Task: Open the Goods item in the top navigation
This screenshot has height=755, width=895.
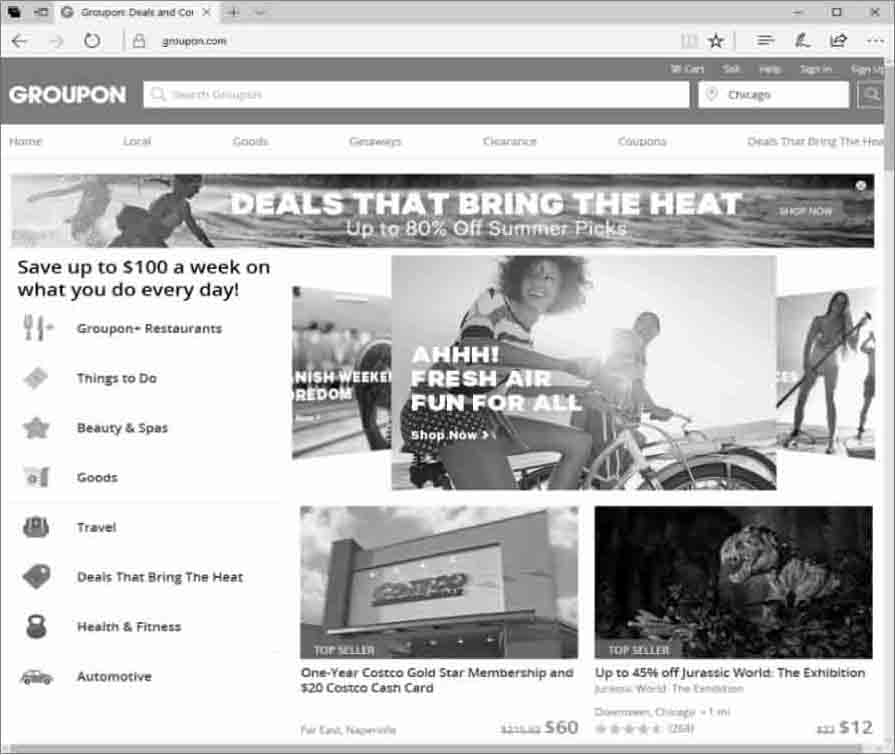Action: [250, 141]
